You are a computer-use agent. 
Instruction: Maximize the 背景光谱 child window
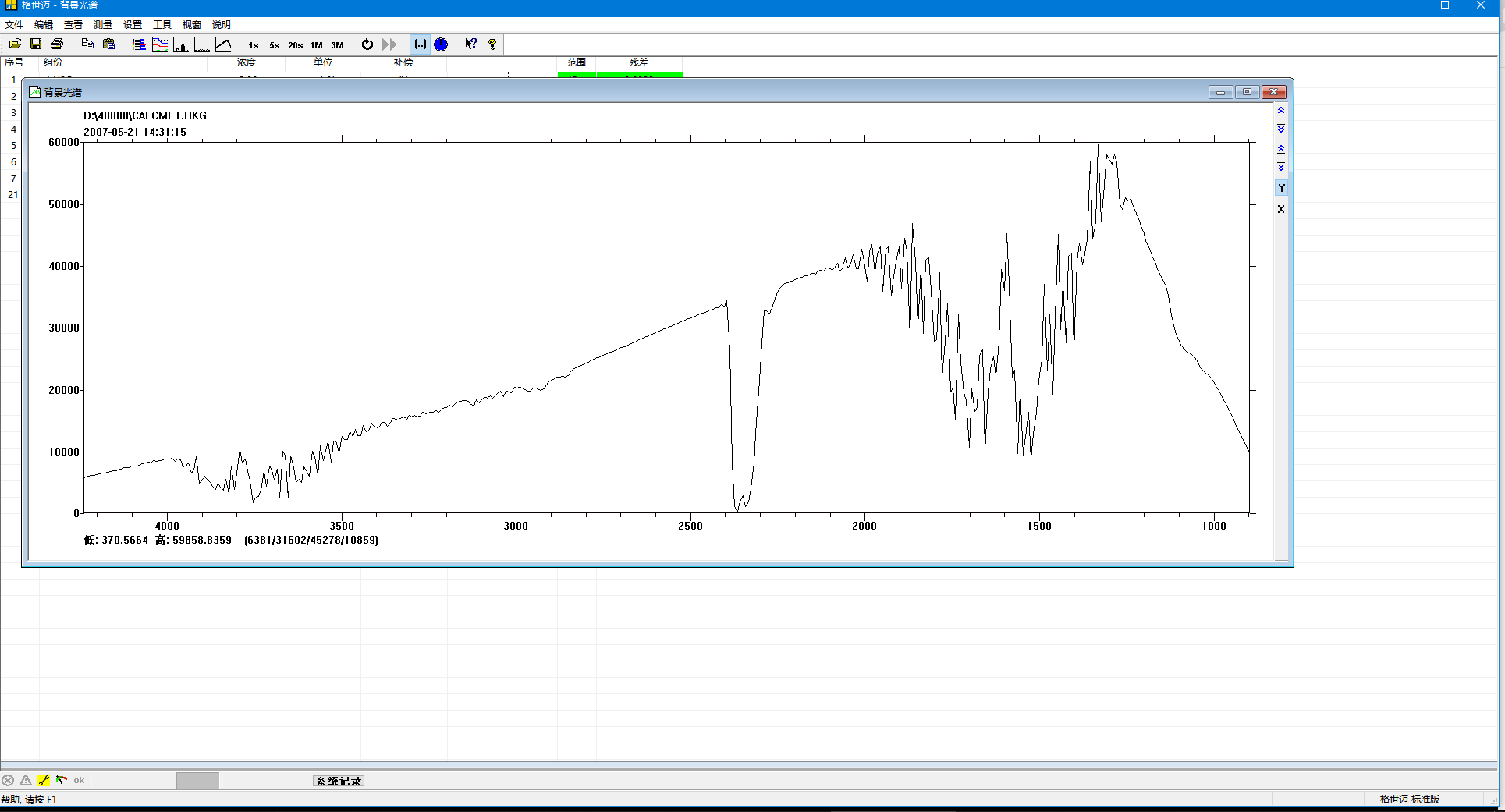click(x=1247, y=92)
